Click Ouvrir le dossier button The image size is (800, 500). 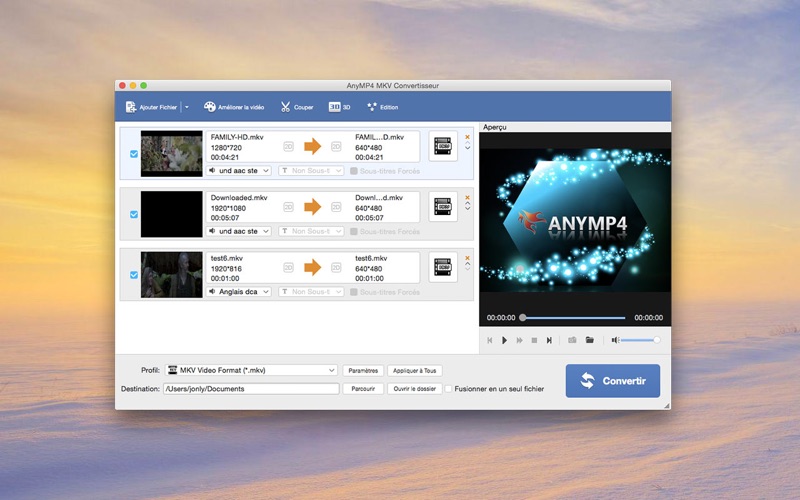(415, 389)
